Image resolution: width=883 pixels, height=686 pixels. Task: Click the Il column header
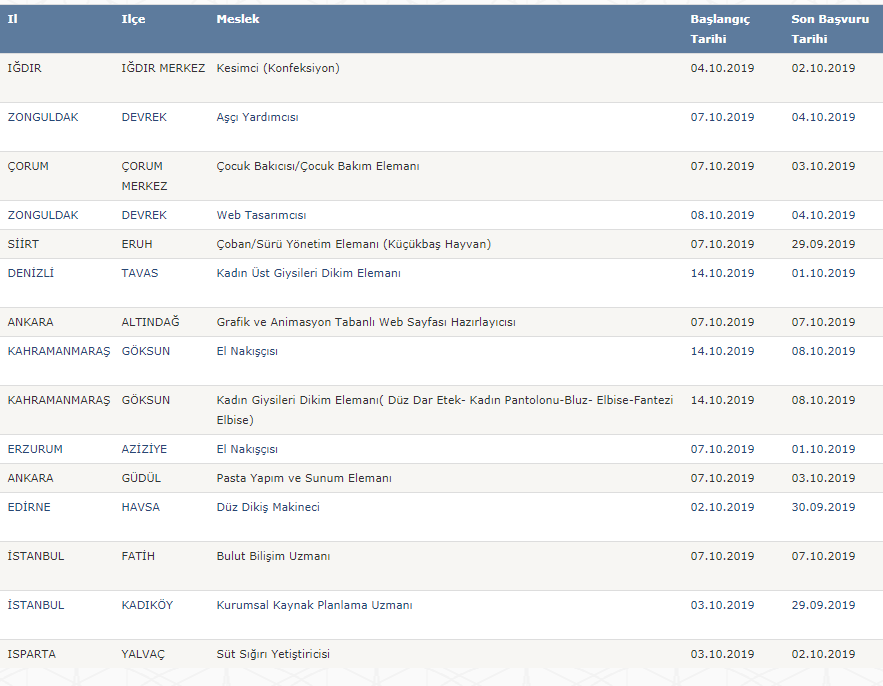click(x=12, y=19)
